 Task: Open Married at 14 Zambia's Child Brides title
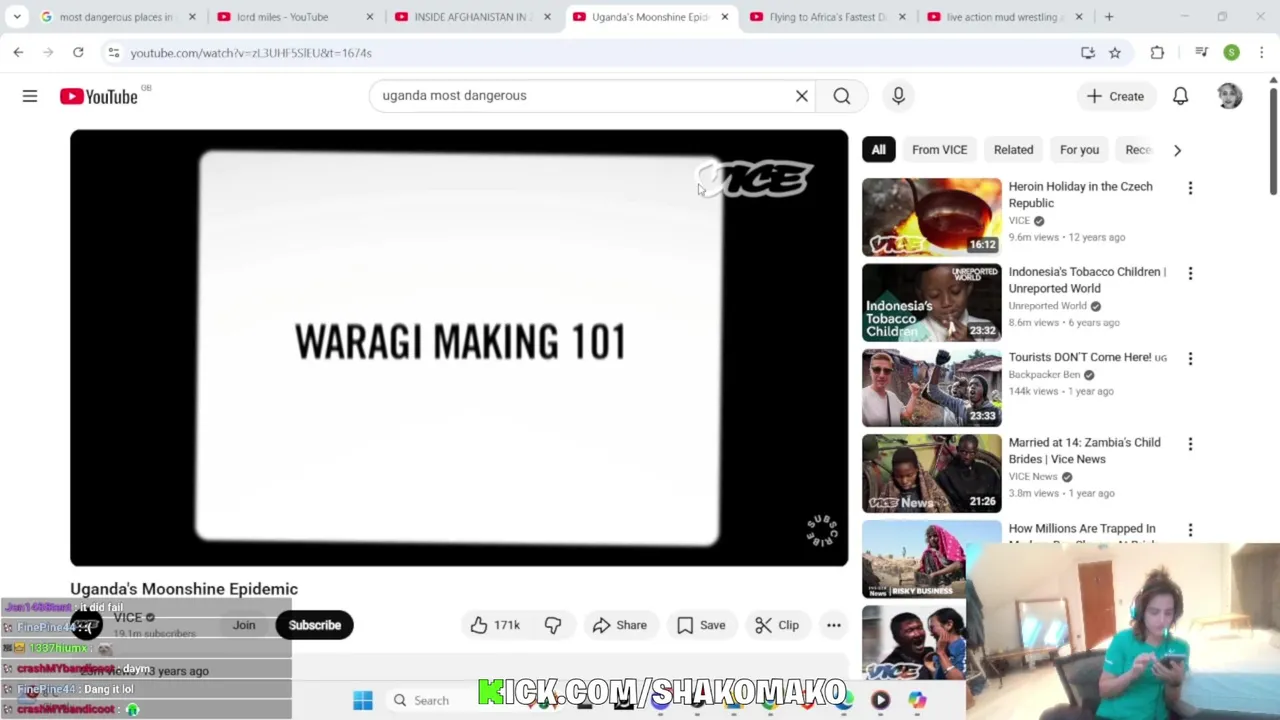[x=1084, y=451]
